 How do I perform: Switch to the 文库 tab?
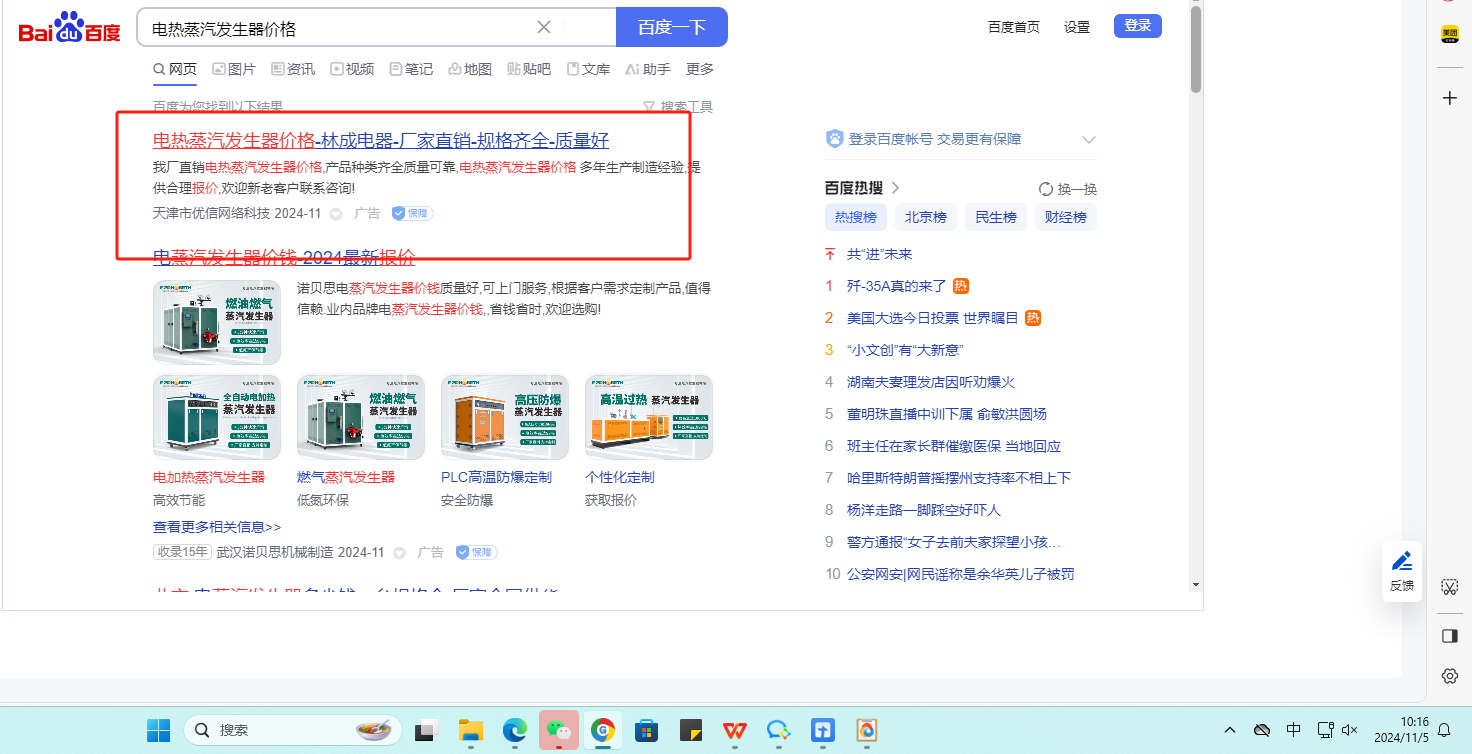(x=588, y=69)
